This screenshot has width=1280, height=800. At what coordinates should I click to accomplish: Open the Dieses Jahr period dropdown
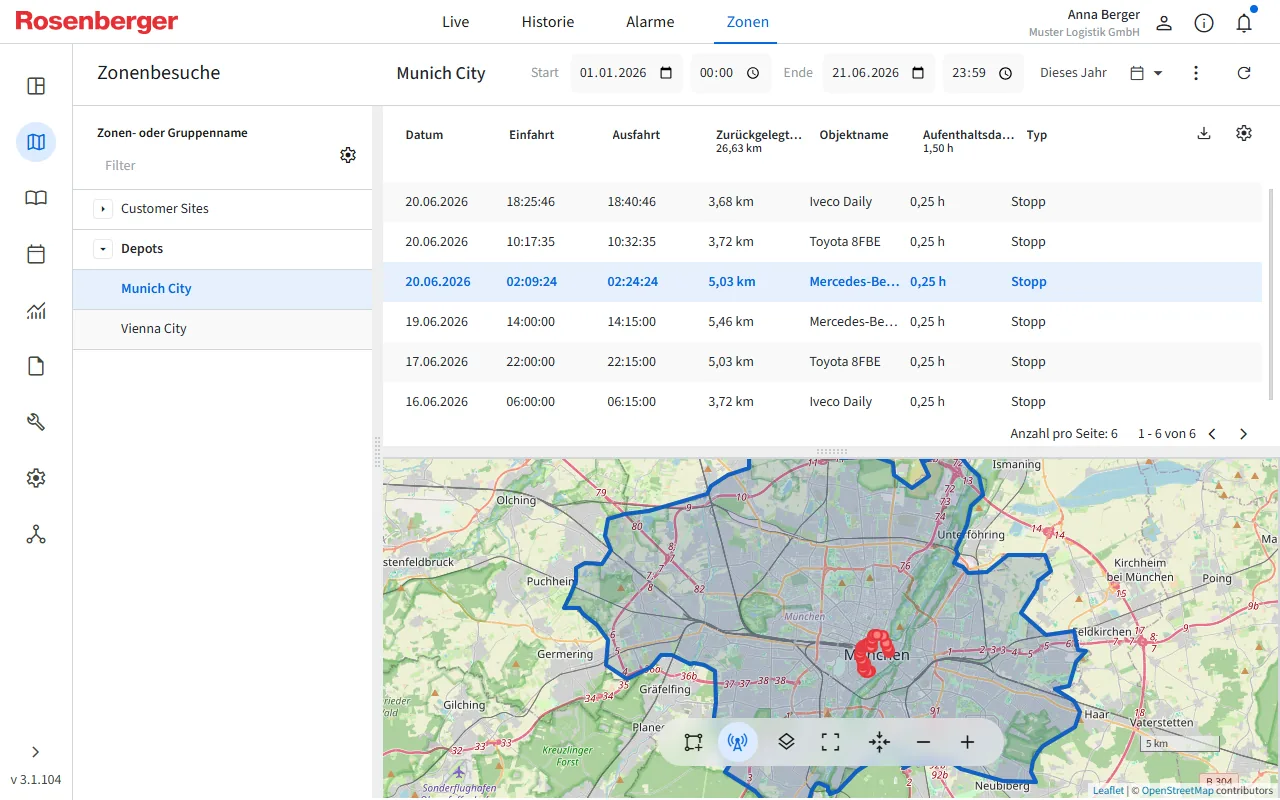[x=1146, y=73]
